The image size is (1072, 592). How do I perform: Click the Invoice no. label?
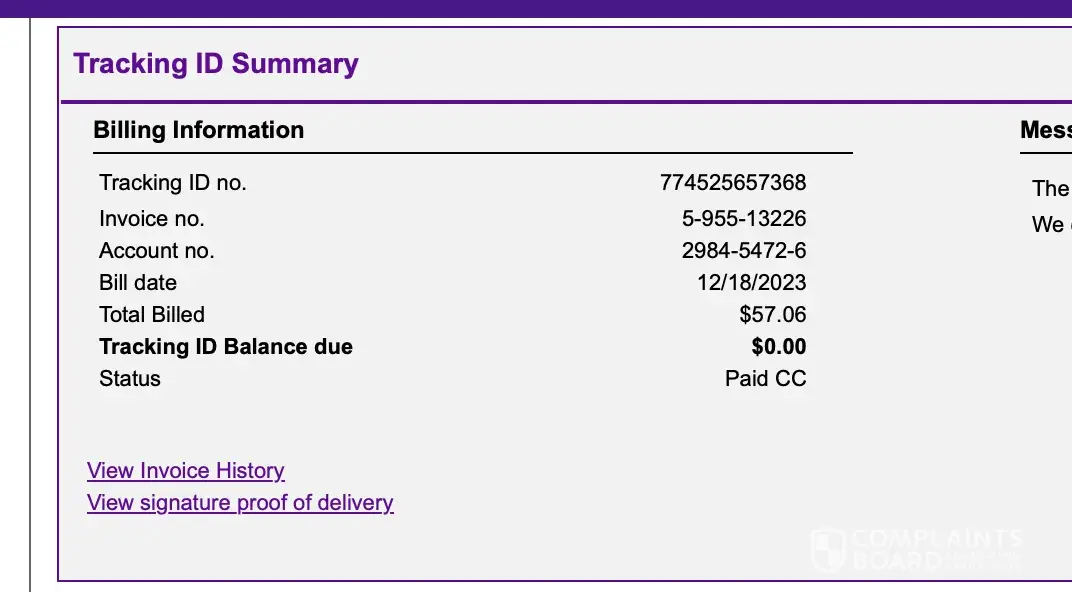tap(151, 219)
